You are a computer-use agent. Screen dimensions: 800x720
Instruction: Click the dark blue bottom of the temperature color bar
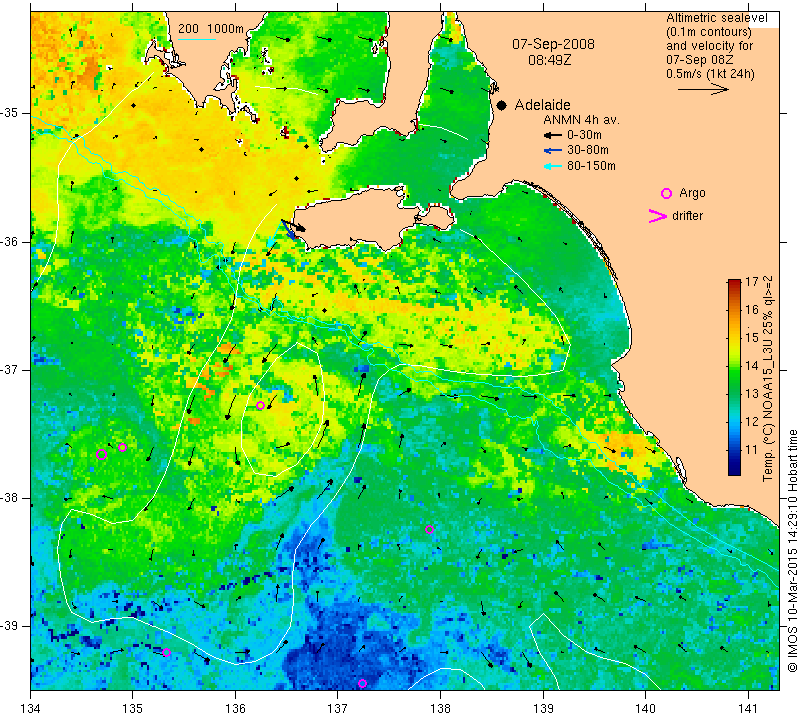[734, 470]
